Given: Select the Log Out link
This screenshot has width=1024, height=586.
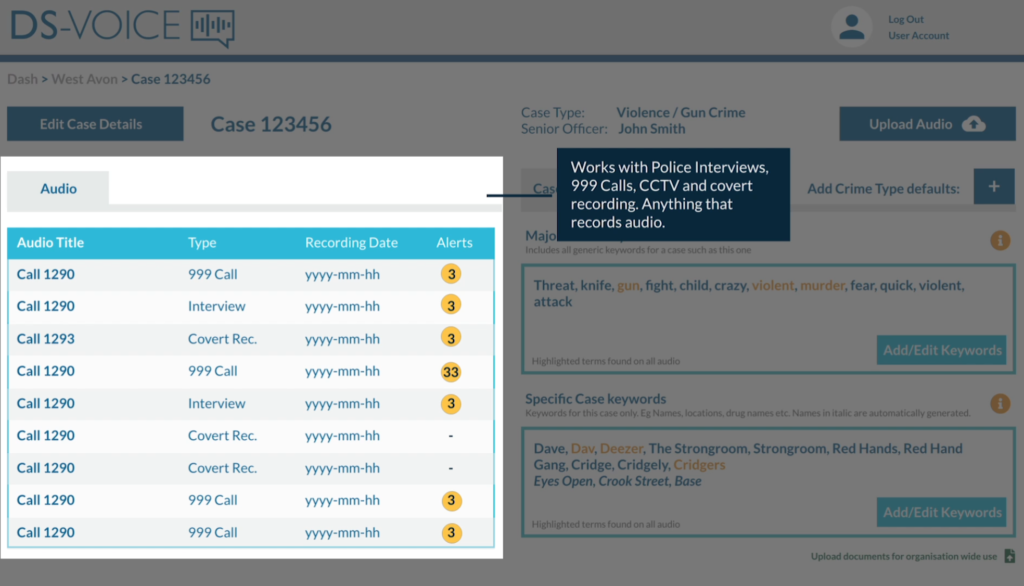Looking at the screenshot, I should pos(908,18).
